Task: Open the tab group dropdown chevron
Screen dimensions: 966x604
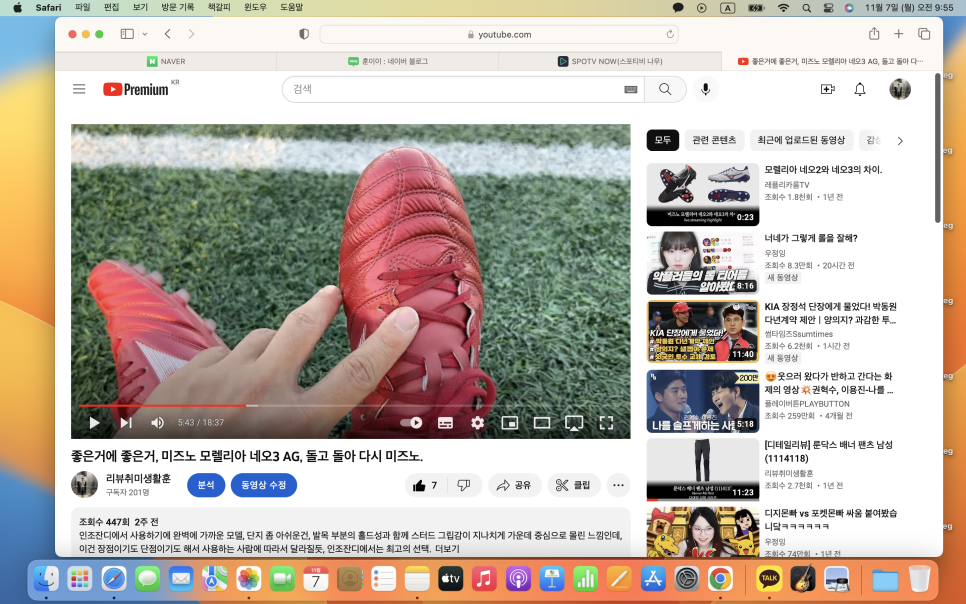Action: [x=145, y=35]
